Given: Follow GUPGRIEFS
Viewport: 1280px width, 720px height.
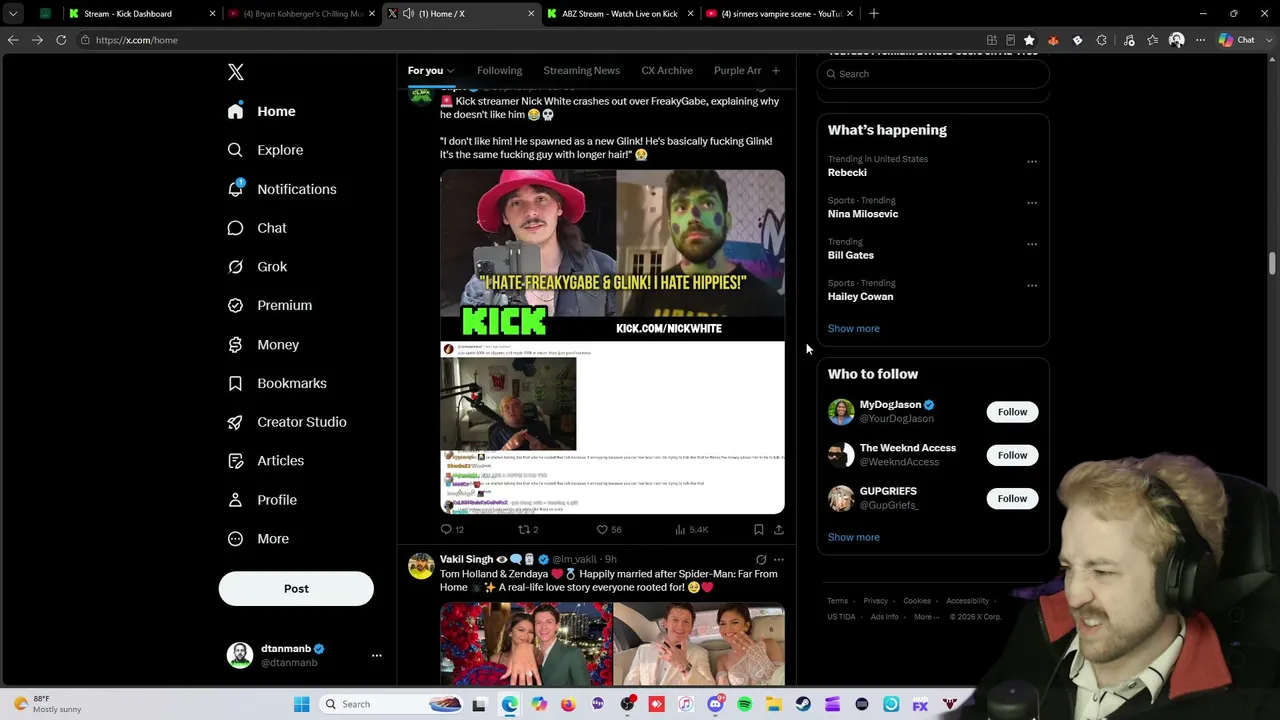Looking at the screenshot, I should tap(1012, 498).
